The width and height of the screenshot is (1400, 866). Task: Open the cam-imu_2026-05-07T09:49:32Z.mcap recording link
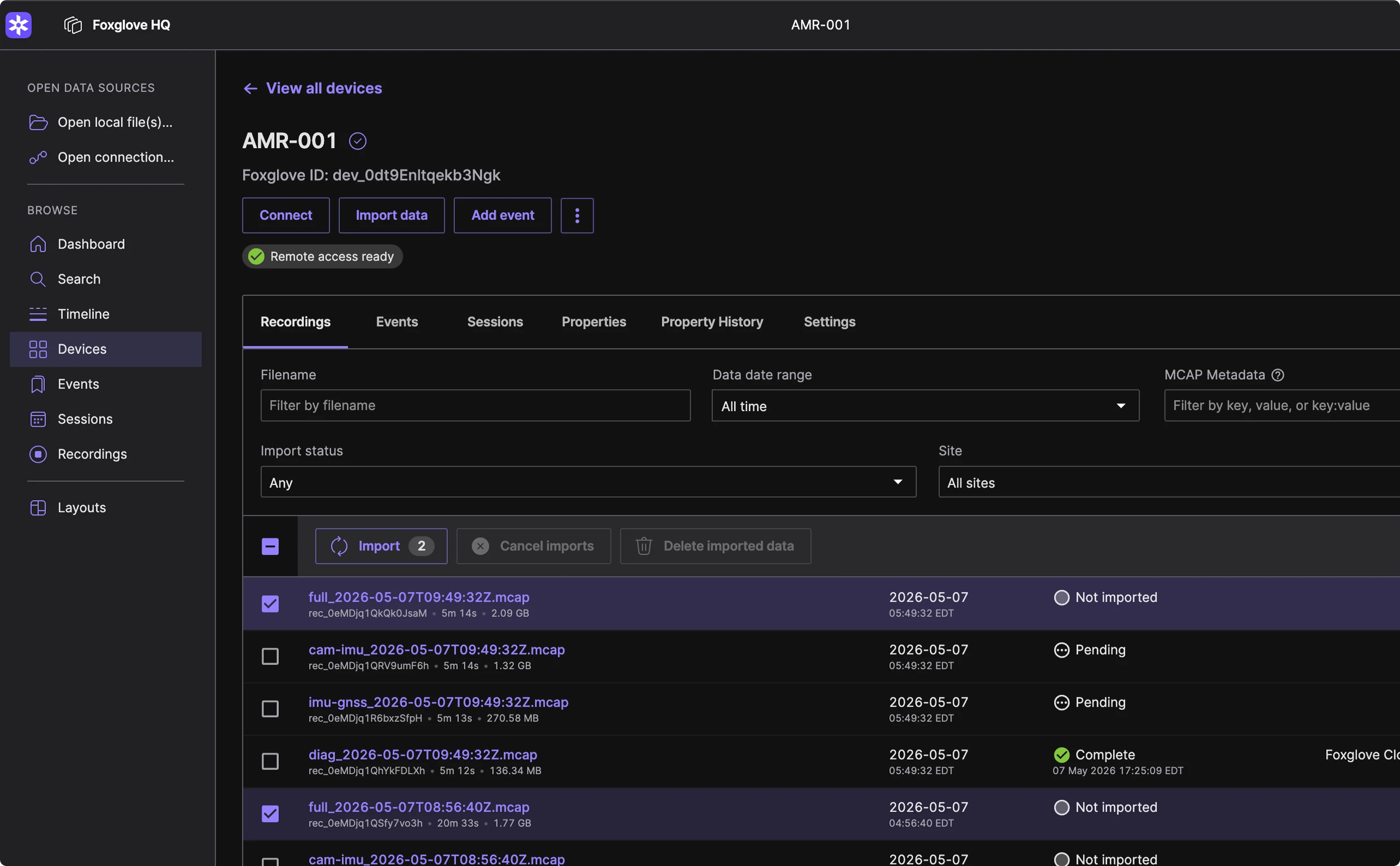[x=436, y=649]
